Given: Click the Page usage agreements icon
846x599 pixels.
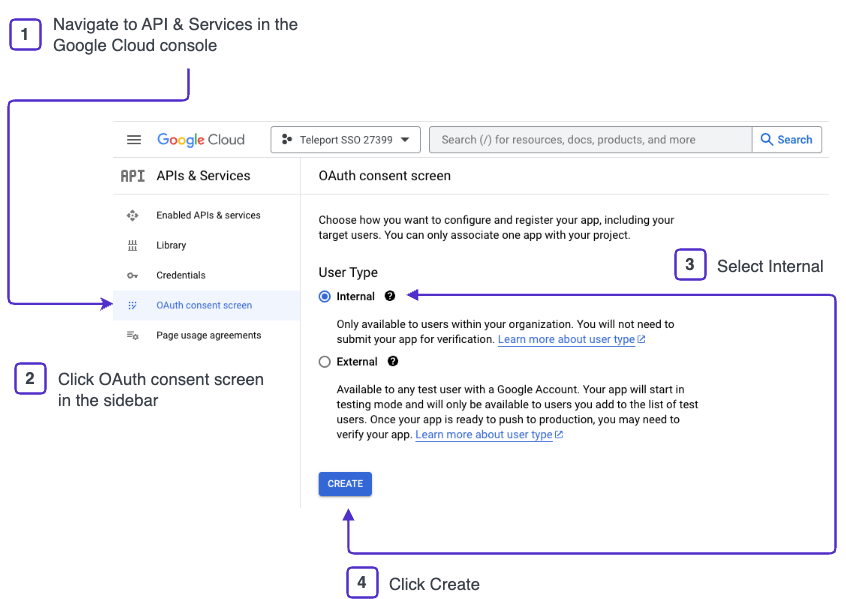Looking at the screenshot, I should coord(132,335).
